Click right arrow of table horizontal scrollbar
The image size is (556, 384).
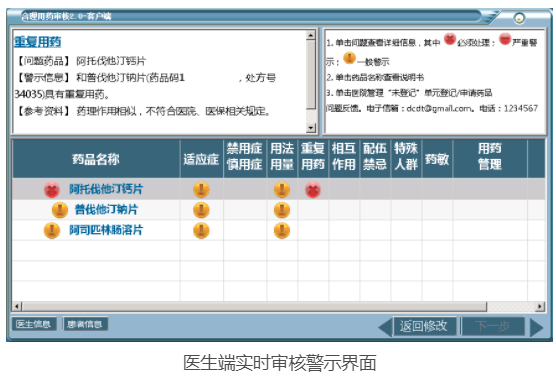540,306
